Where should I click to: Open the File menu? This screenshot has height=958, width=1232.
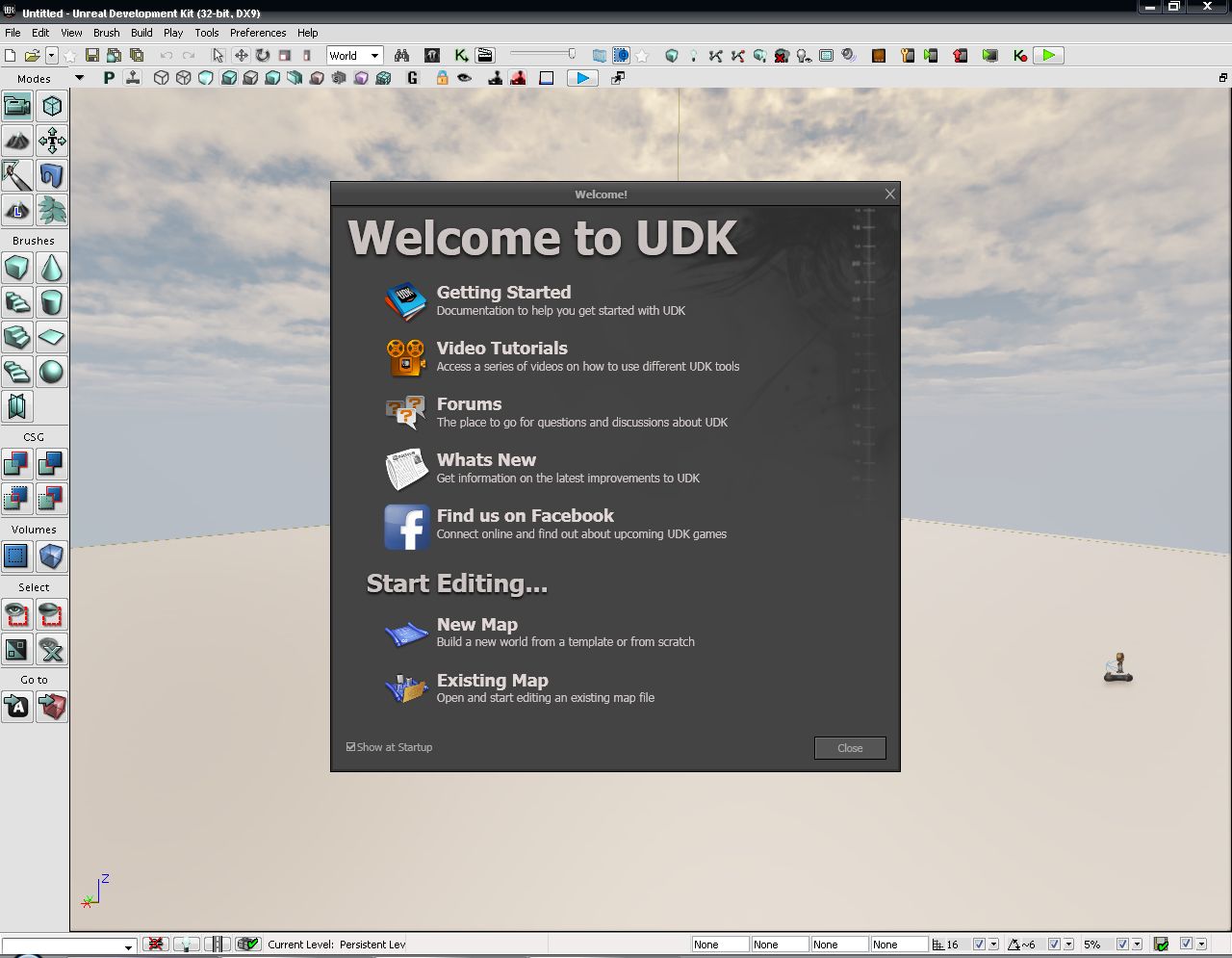(13, 33)
